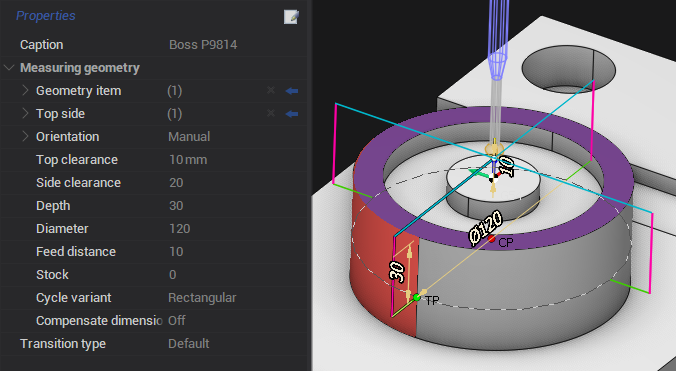Select the Top clearance label
The width and height of the screenshot is (676, 371).
pyautogui.click(x=77, y=160)
